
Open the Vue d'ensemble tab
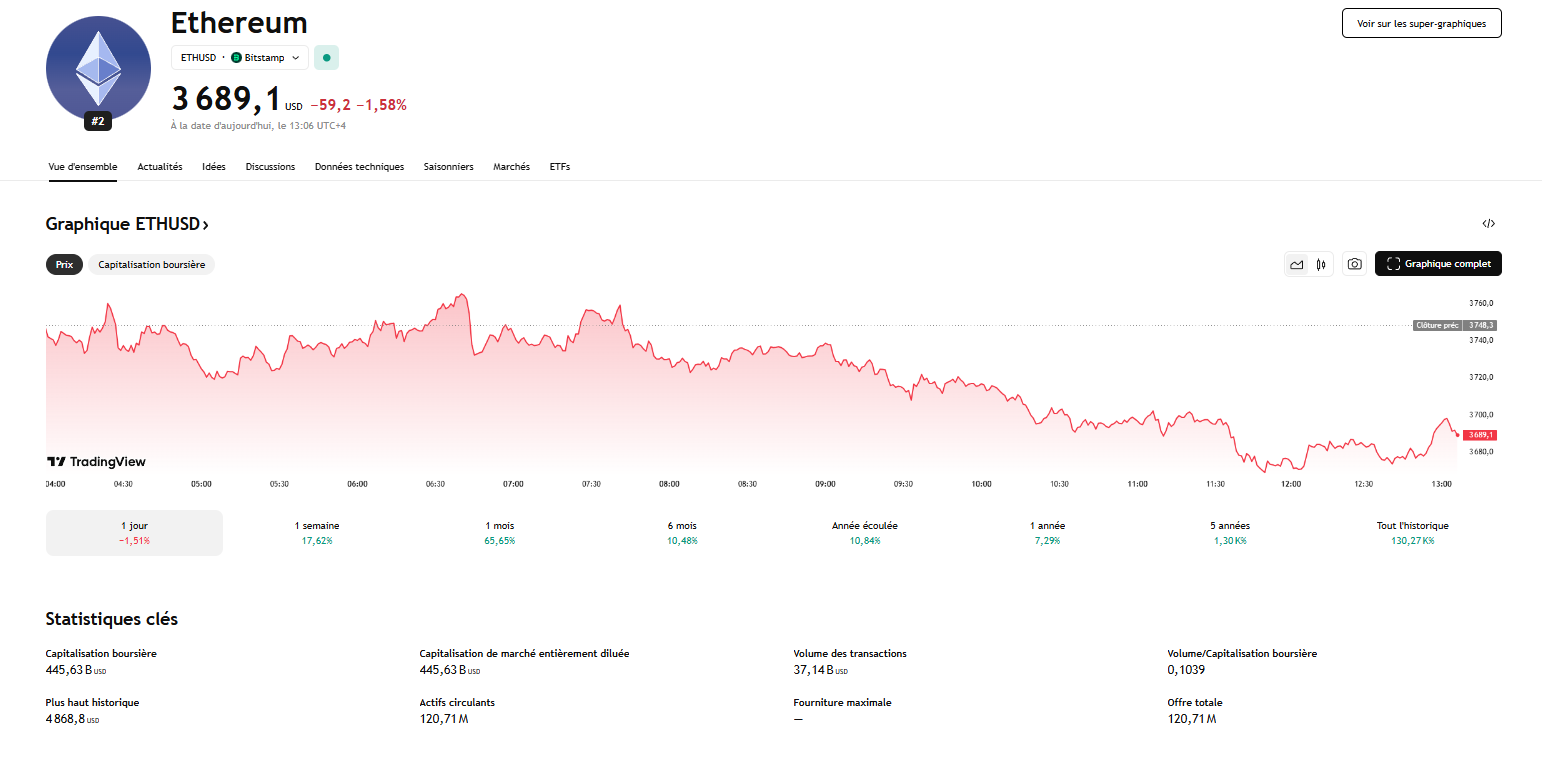[82, 167]
